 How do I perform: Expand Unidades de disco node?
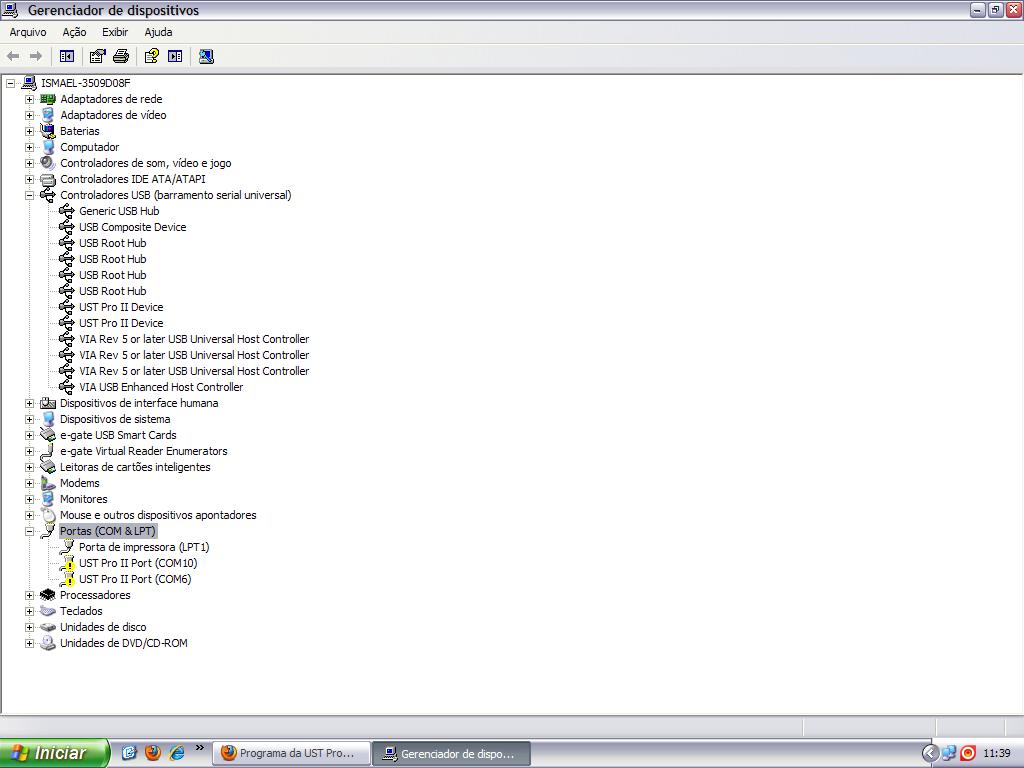29,628
